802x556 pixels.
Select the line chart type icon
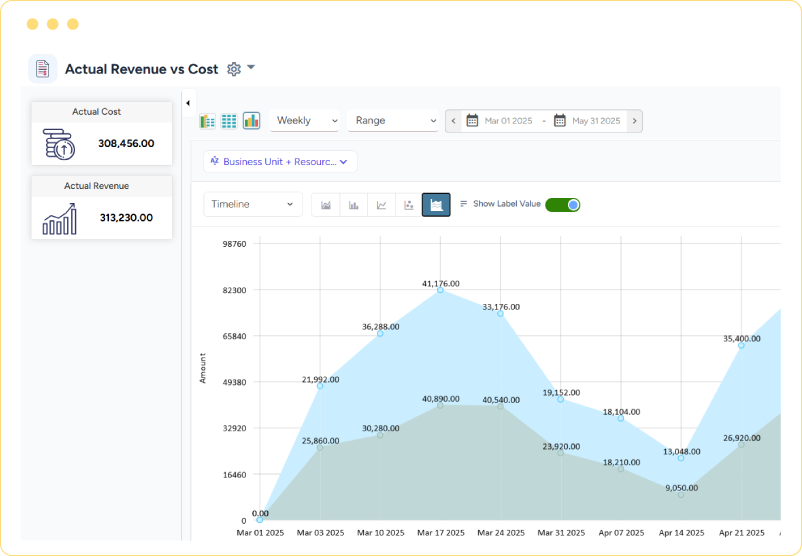[381, 205]
